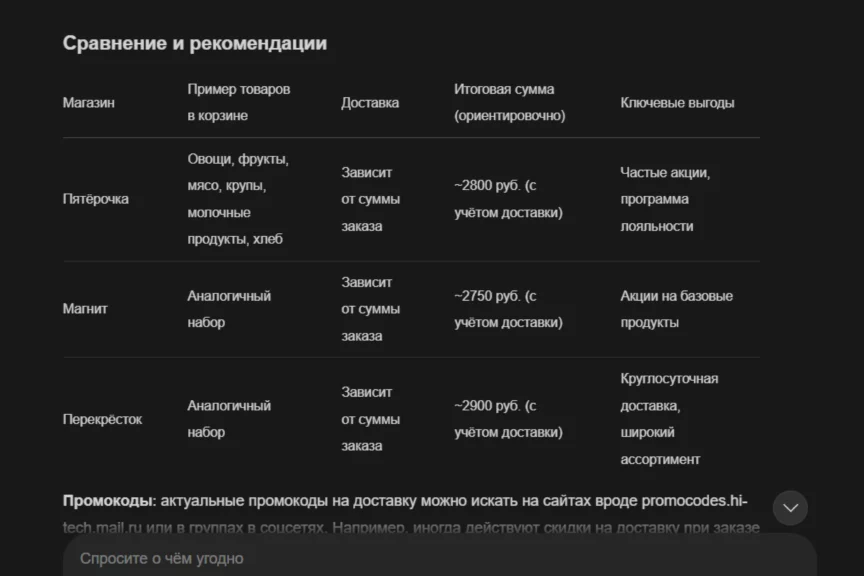
Task: Click the scroll-to-bottom chevron button
Action: click(x=790, y=508)
